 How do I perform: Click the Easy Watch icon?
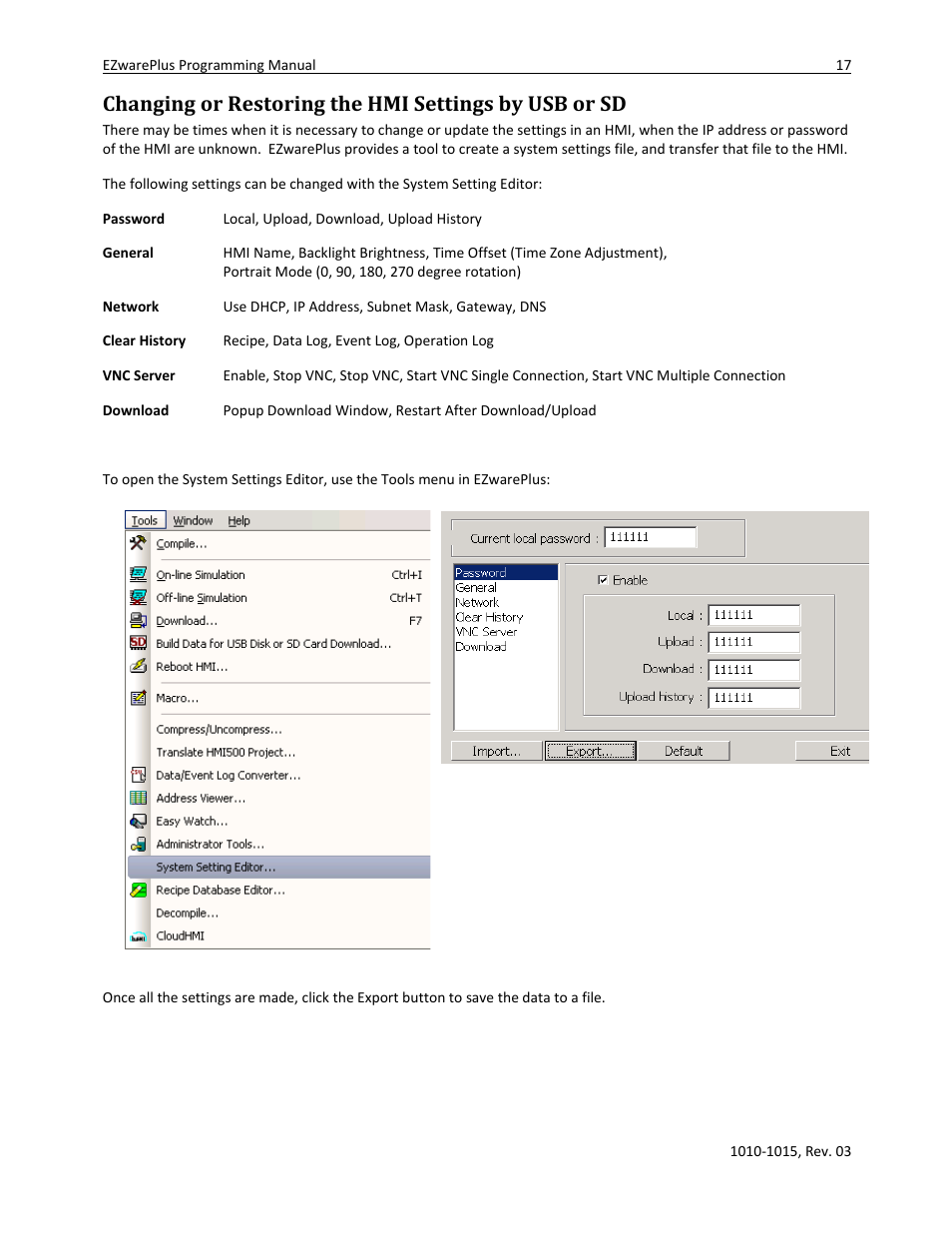coord(138,821)
